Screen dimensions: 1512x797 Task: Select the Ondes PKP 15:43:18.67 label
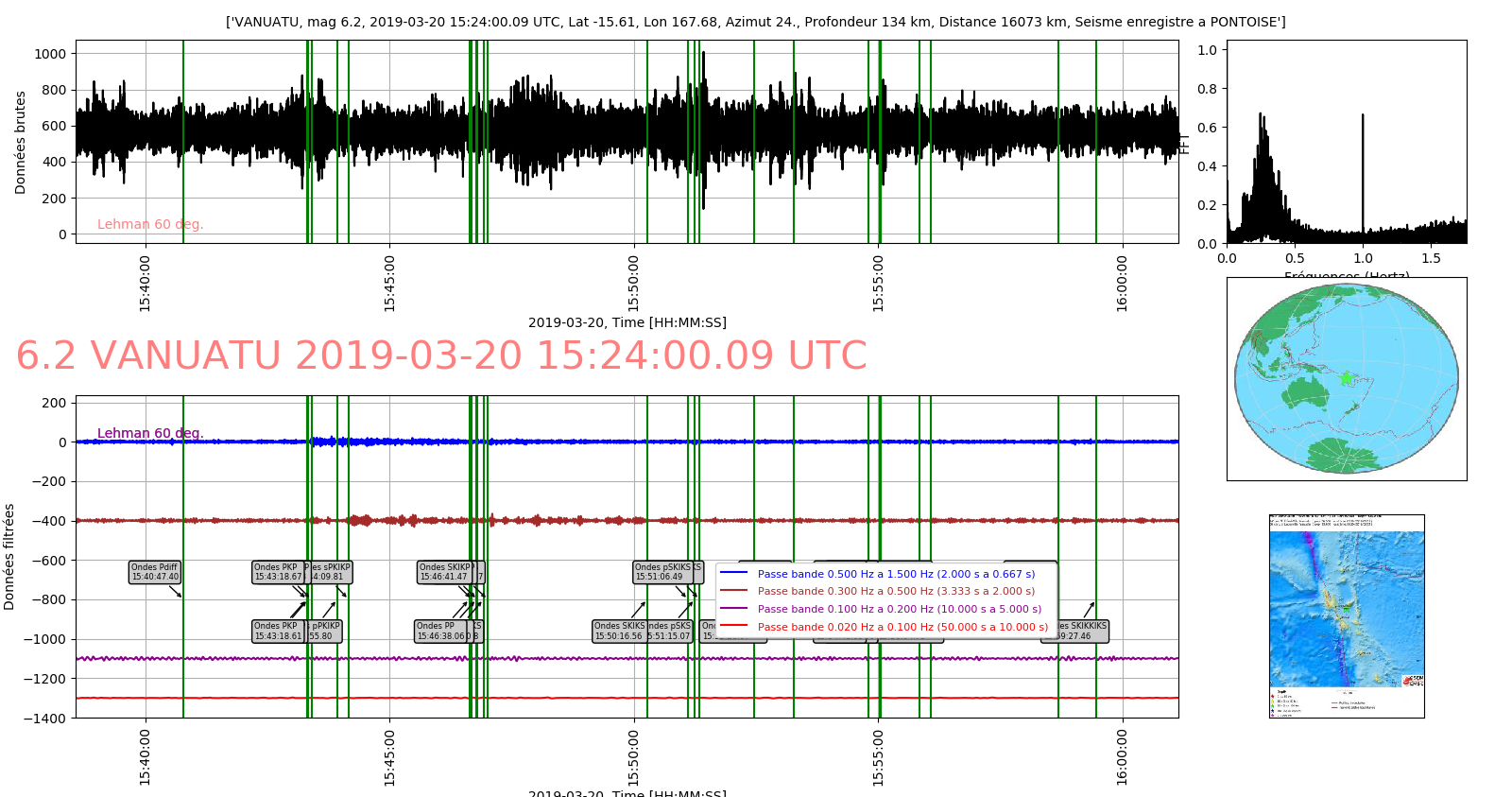pyautogui.click(x=278, y=572)
